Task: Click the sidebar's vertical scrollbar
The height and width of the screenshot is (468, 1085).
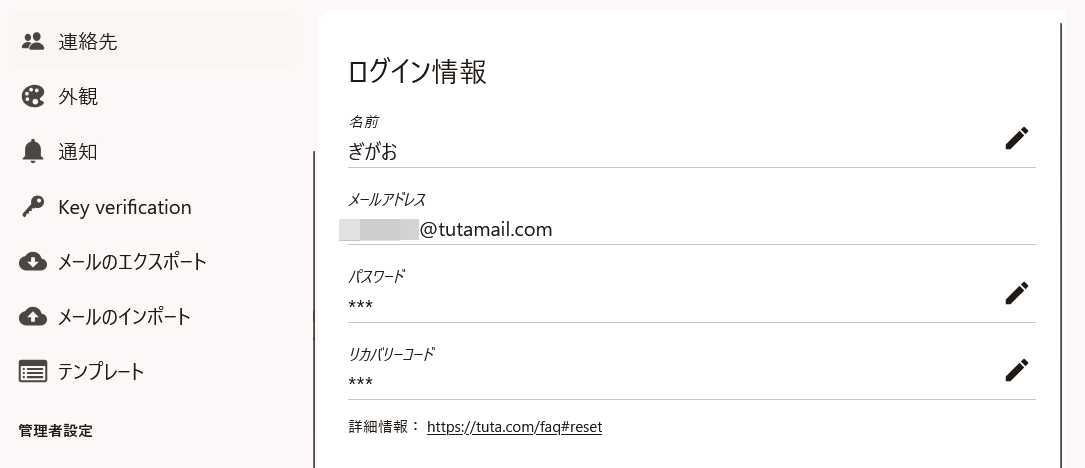Action: (314, 300)
